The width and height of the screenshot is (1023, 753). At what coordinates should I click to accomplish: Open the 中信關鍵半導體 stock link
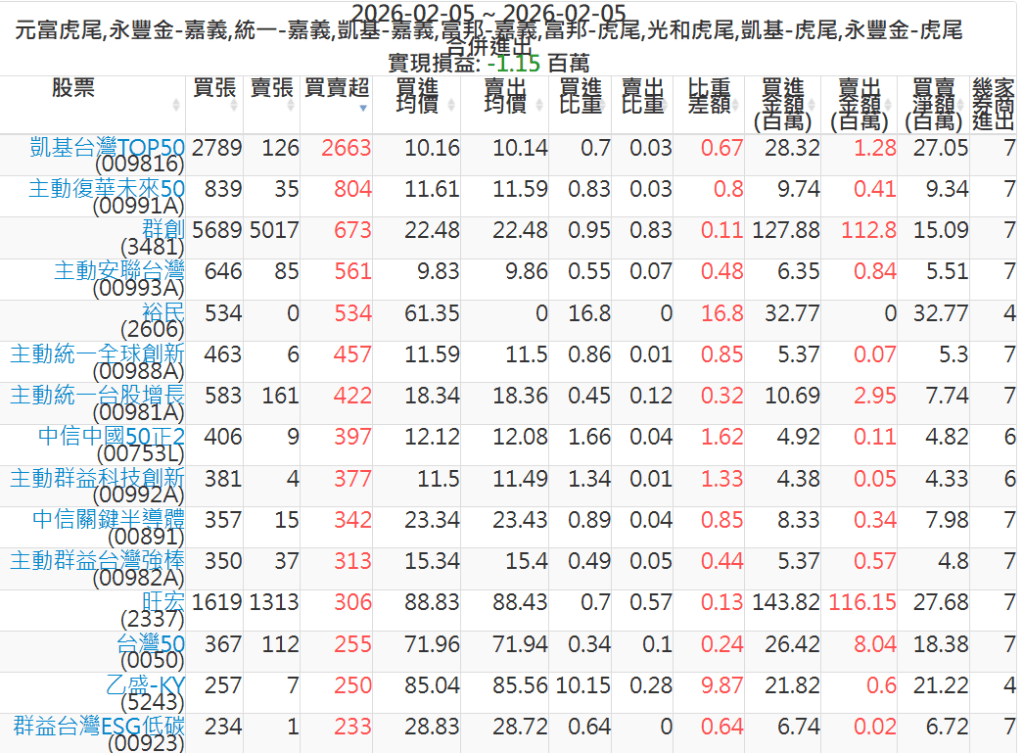coord(109,519)
